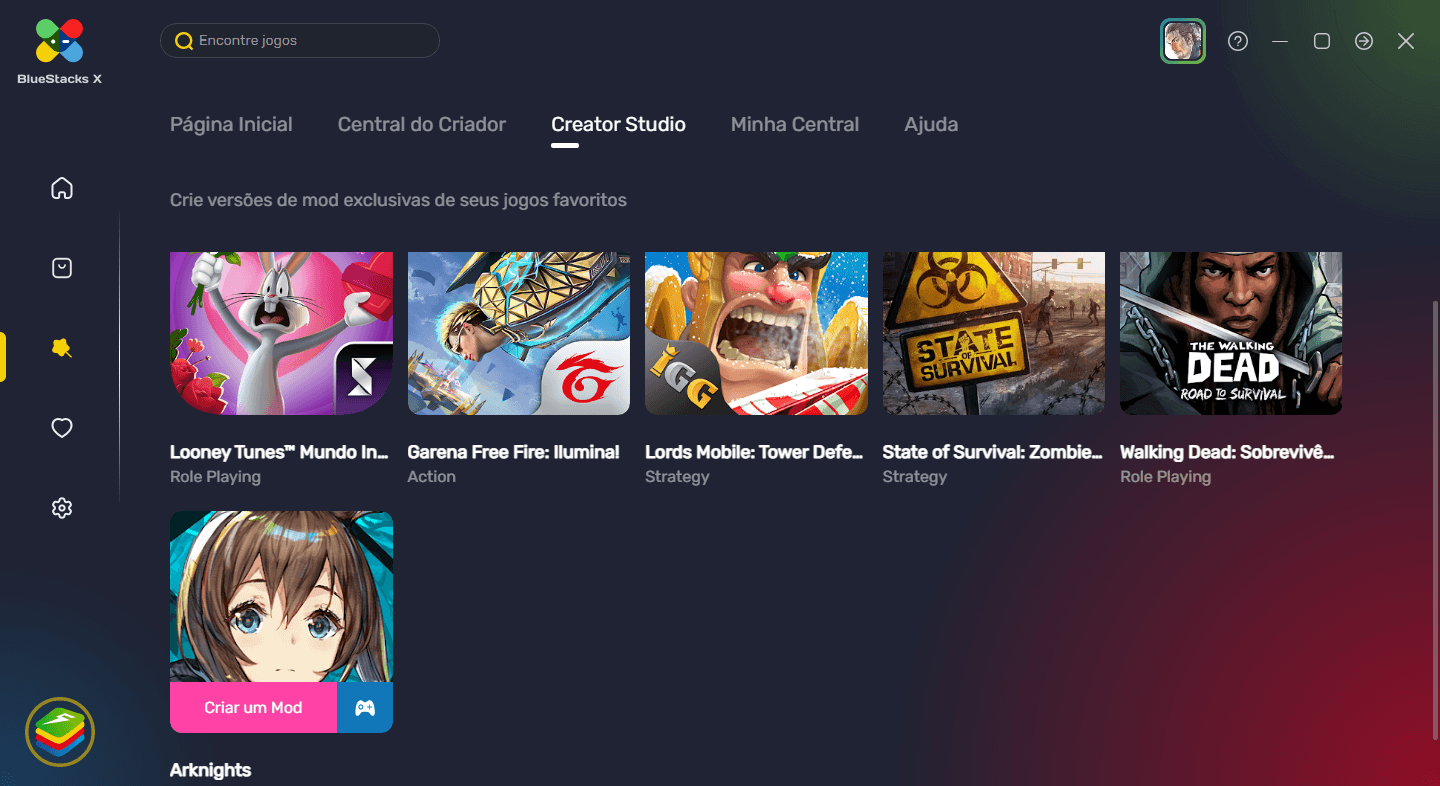Click the Garena Free Fire: Ilumina! title
Screen dimensions: 1440x786
pyautogui.click(x=514, y=452)
